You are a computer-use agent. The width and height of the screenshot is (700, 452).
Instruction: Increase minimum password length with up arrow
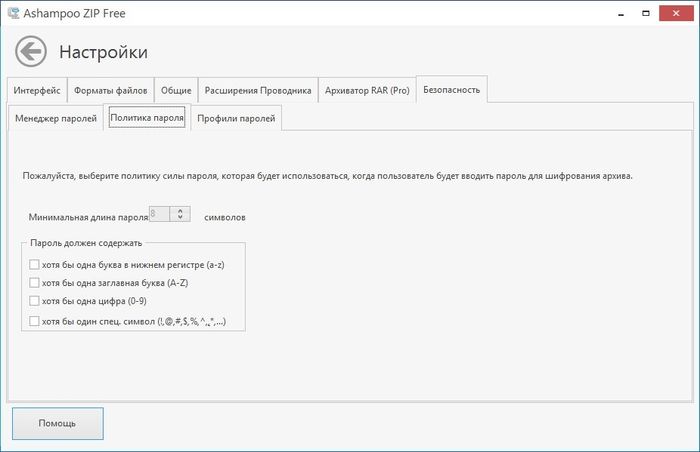(x=180, y=211)
